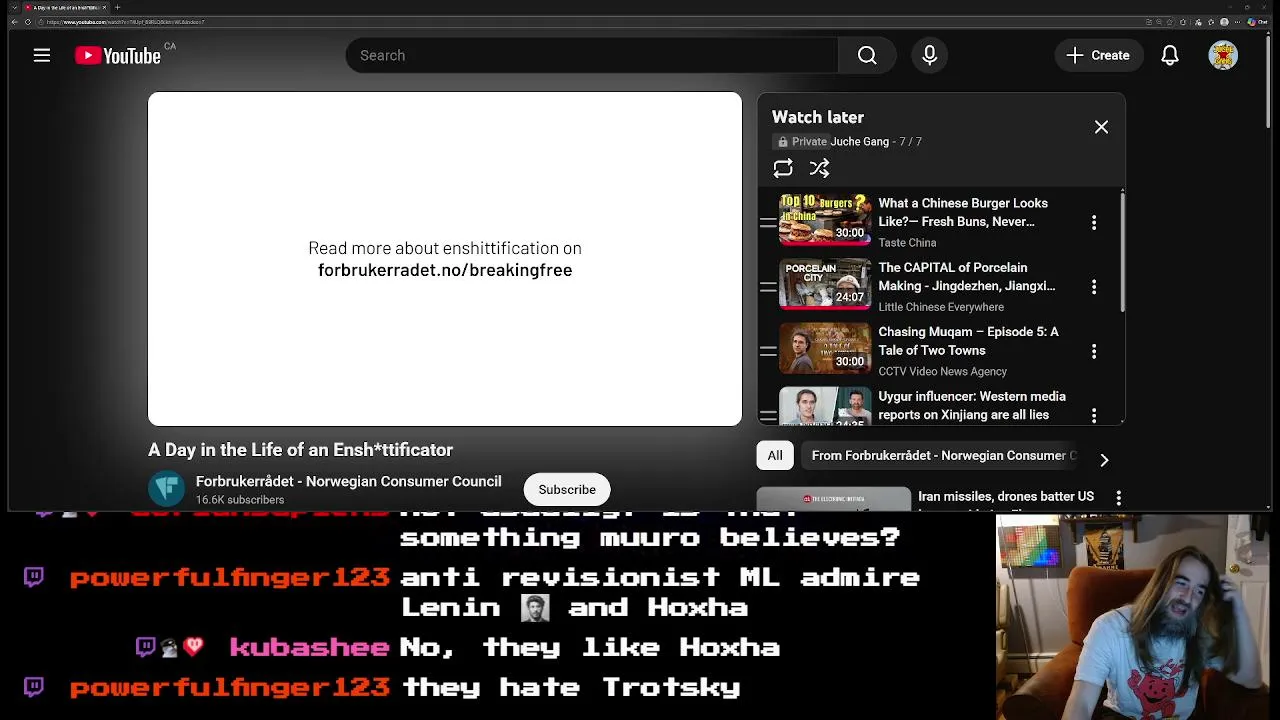The width and height of the screenshot is (1280, 720).
Task: Click the video player area
Action: (445, 259)
